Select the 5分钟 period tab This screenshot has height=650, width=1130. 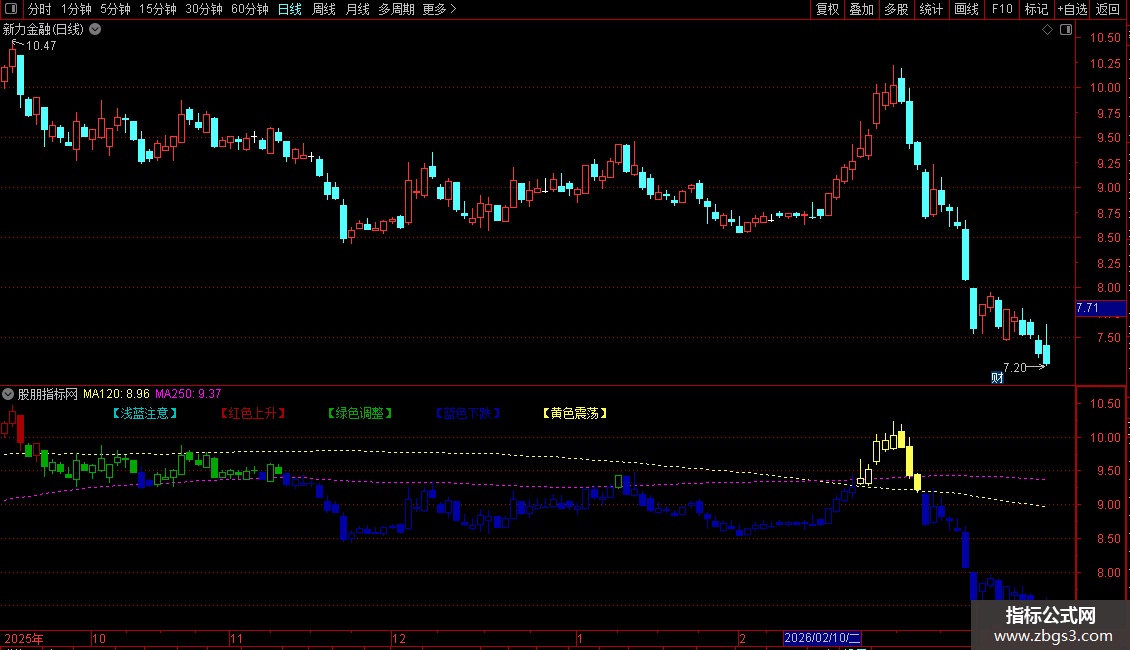[115, 9]
